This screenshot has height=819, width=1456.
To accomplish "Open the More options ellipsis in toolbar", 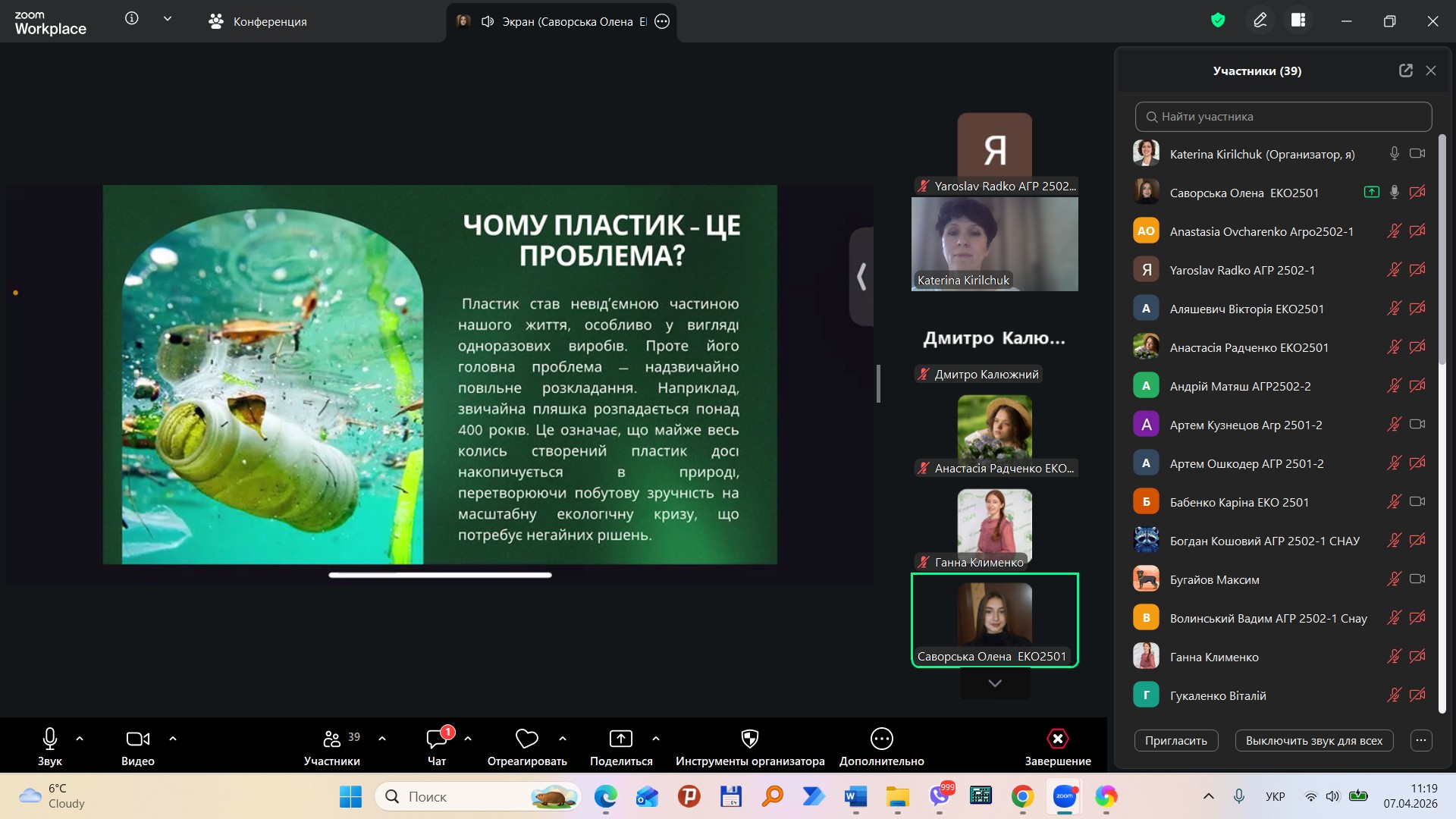I will 881,739.
